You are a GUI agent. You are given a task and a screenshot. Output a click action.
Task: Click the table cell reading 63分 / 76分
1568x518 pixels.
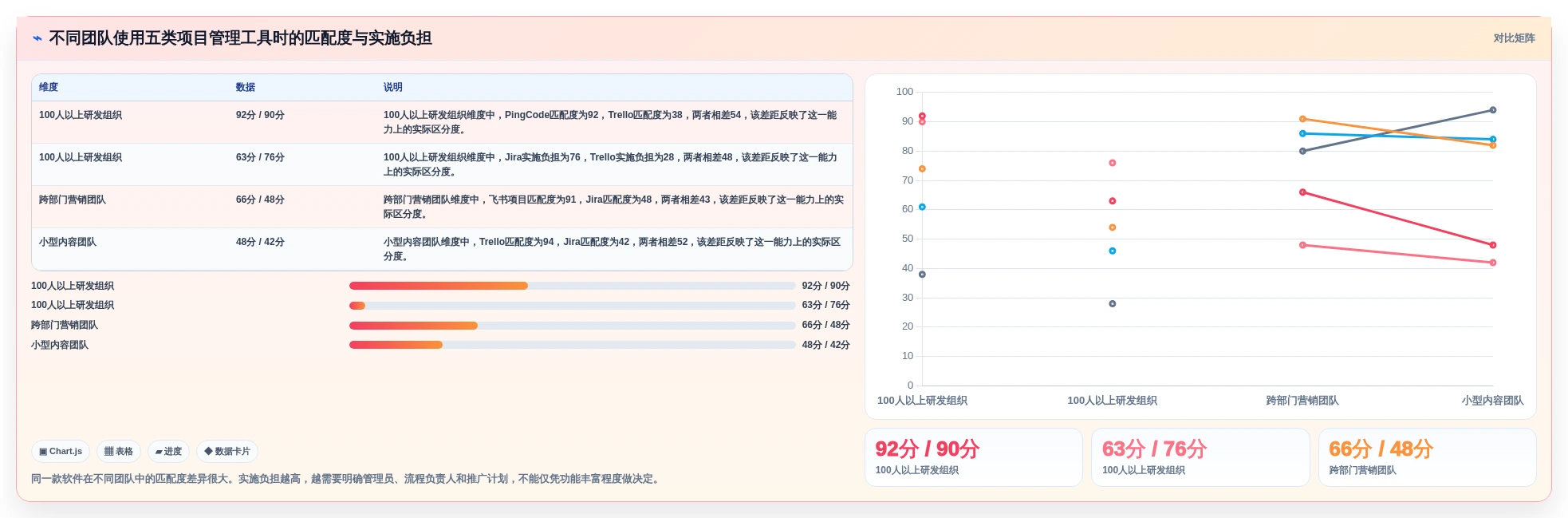[x=260, y=157]
